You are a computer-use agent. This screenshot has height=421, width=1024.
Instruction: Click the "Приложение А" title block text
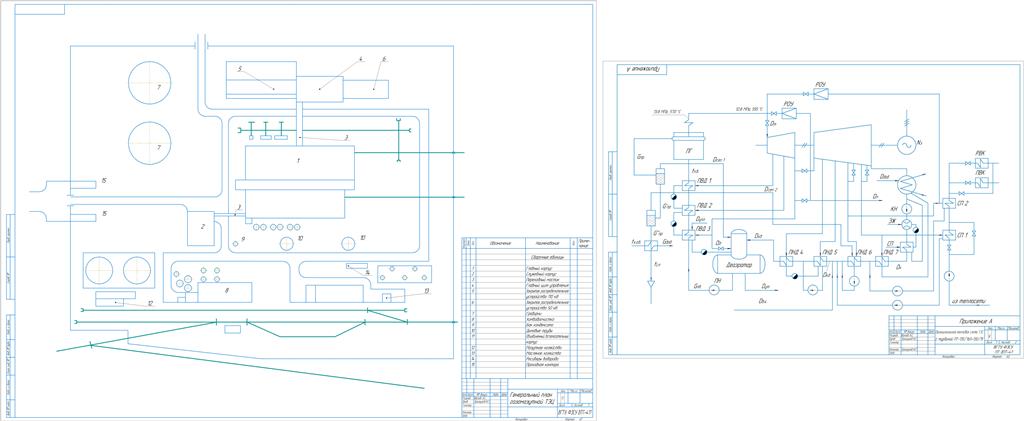pyautogui.click(x=975, y=321)
